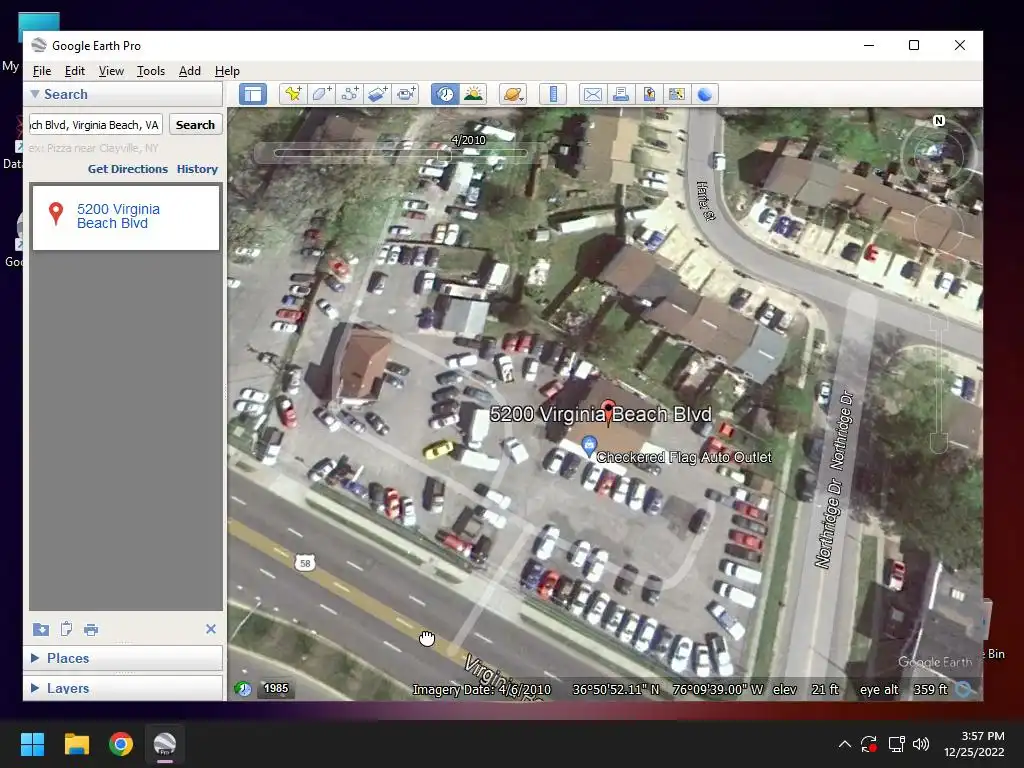Open the Windows Start menu
This screenshot has width=1024, height=768.
point(32,744)
